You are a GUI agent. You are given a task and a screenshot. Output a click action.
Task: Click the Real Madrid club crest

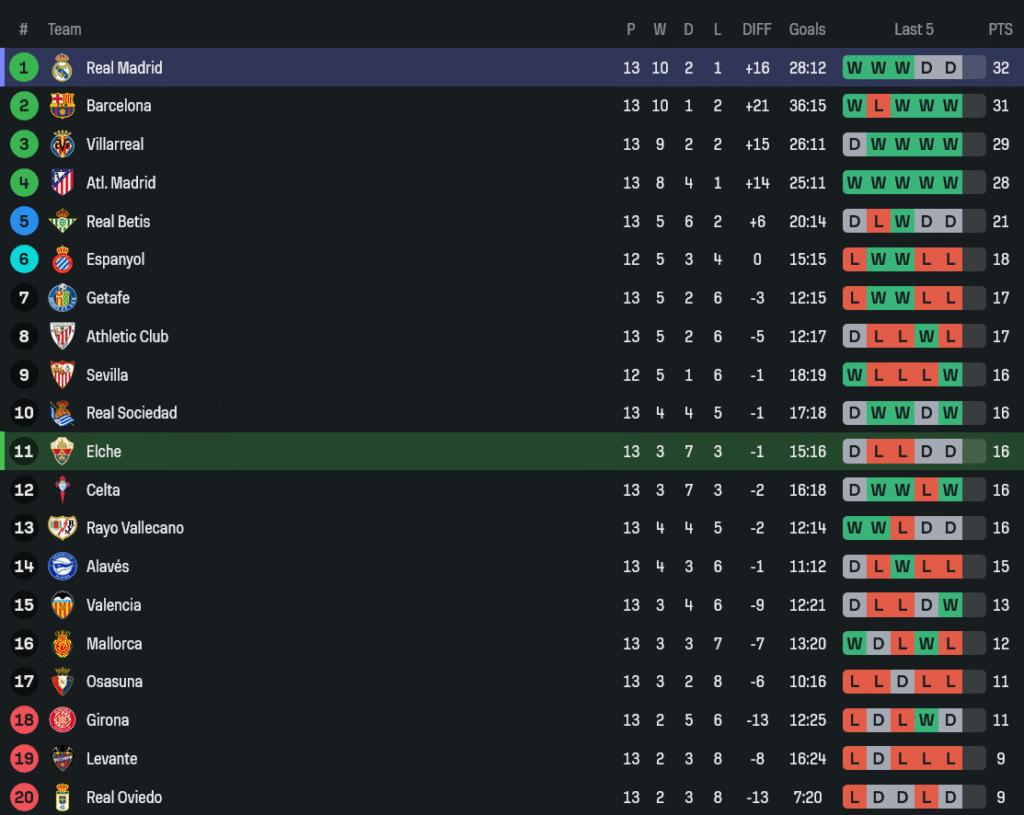[62, 68]
